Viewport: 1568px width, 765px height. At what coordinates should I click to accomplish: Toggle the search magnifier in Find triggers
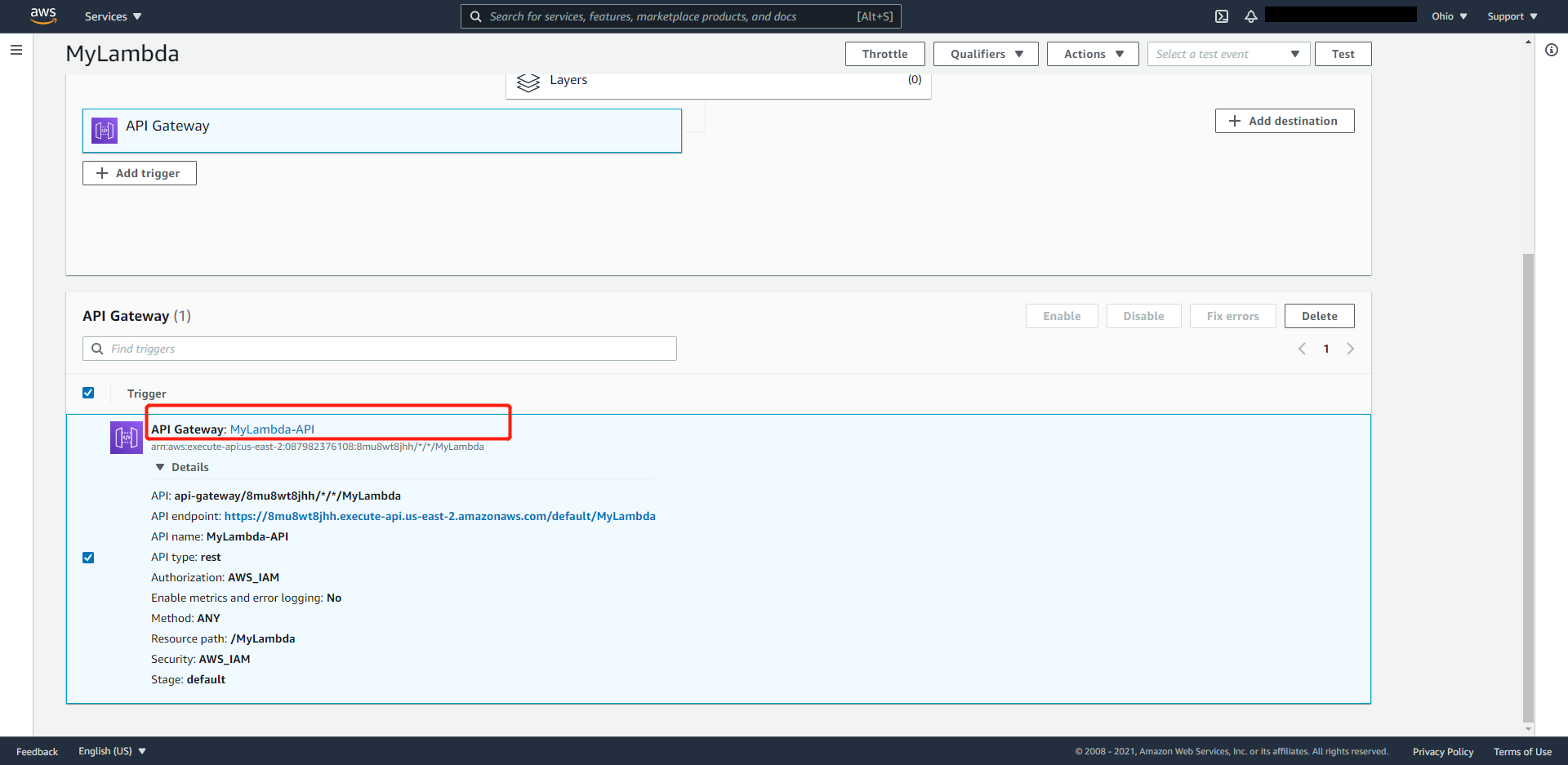coord(97,348)
